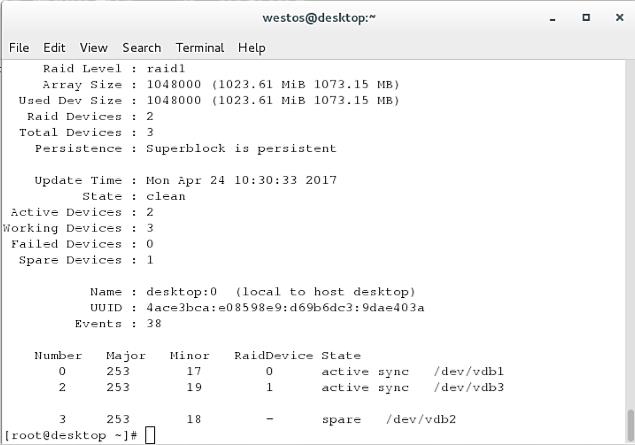Click the Events value '38'
The width and height of the screenshot is (635, 445).
tap(154, 324)
